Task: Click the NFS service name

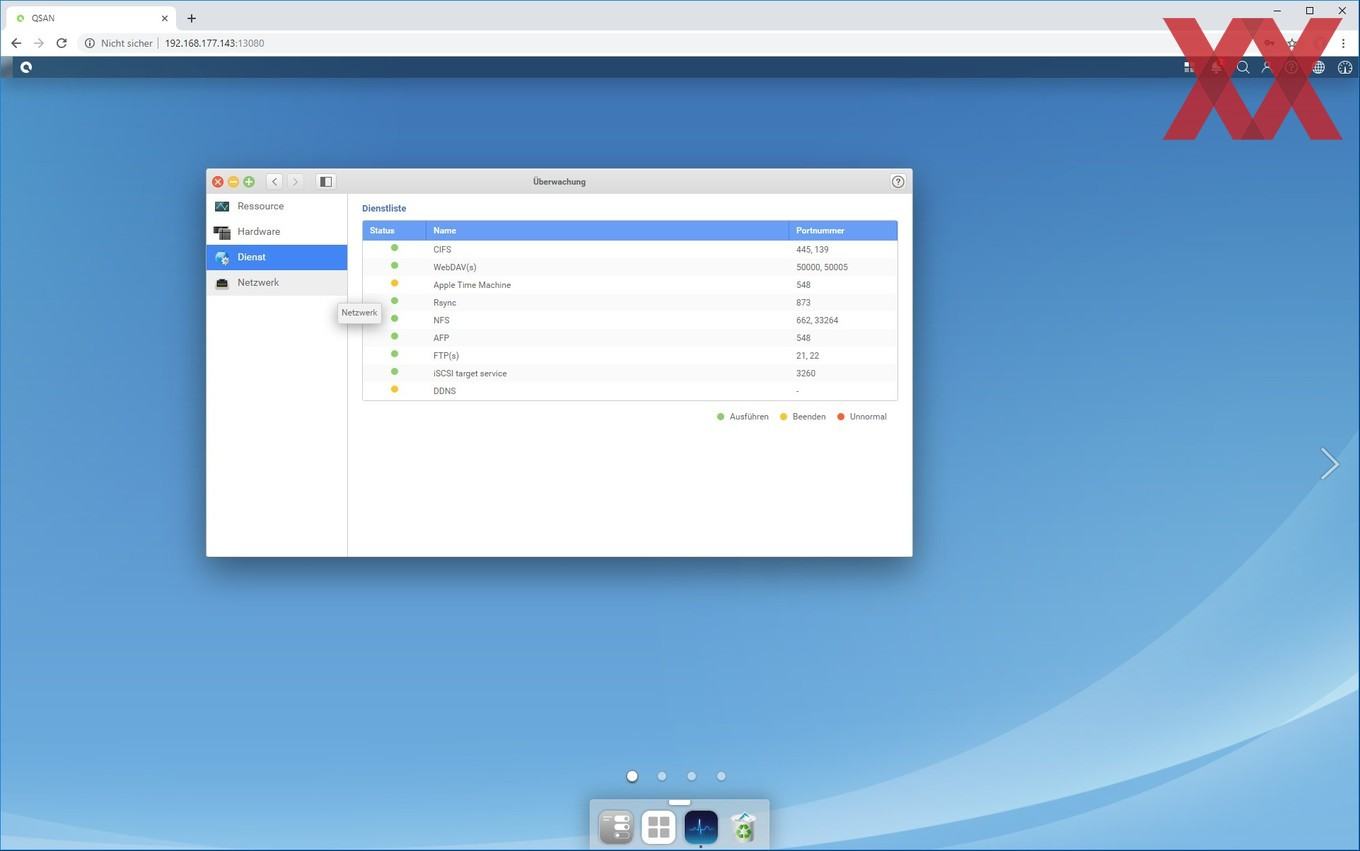Action: [x=441, y=320]
